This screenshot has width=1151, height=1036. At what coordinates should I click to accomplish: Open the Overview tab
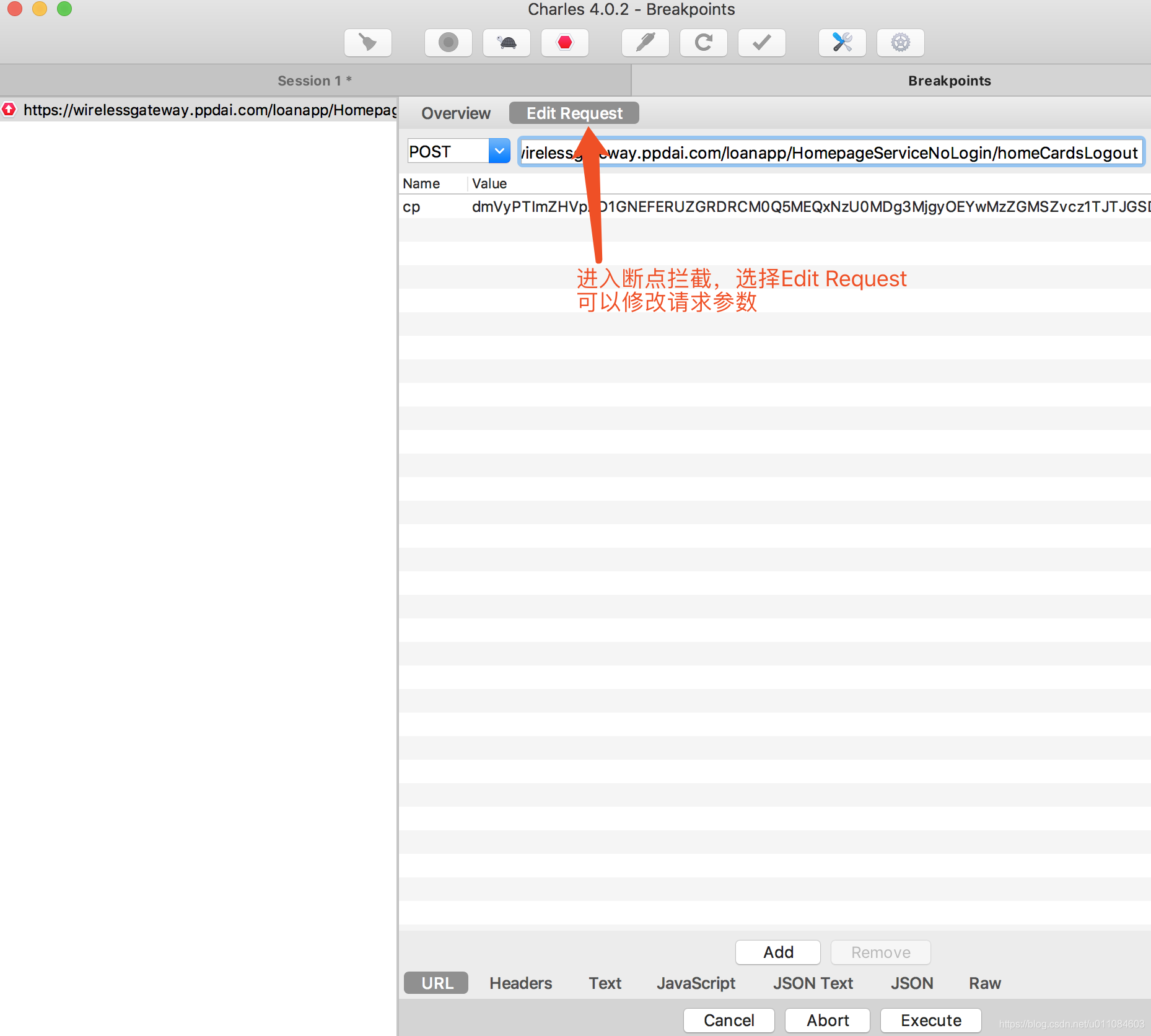pyautogui.click(x=456, y=113)
